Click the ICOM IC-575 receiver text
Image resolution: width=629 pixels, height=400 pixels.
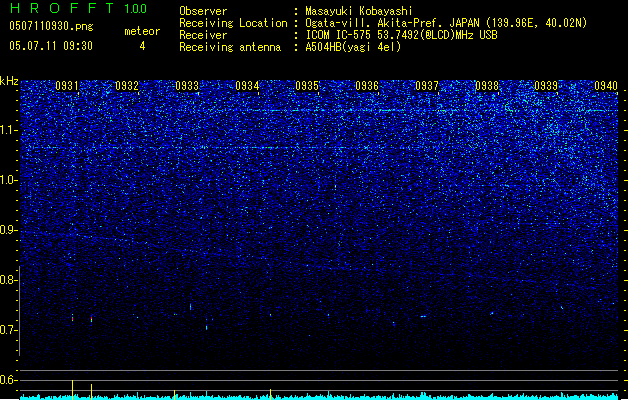click(402, 35)
